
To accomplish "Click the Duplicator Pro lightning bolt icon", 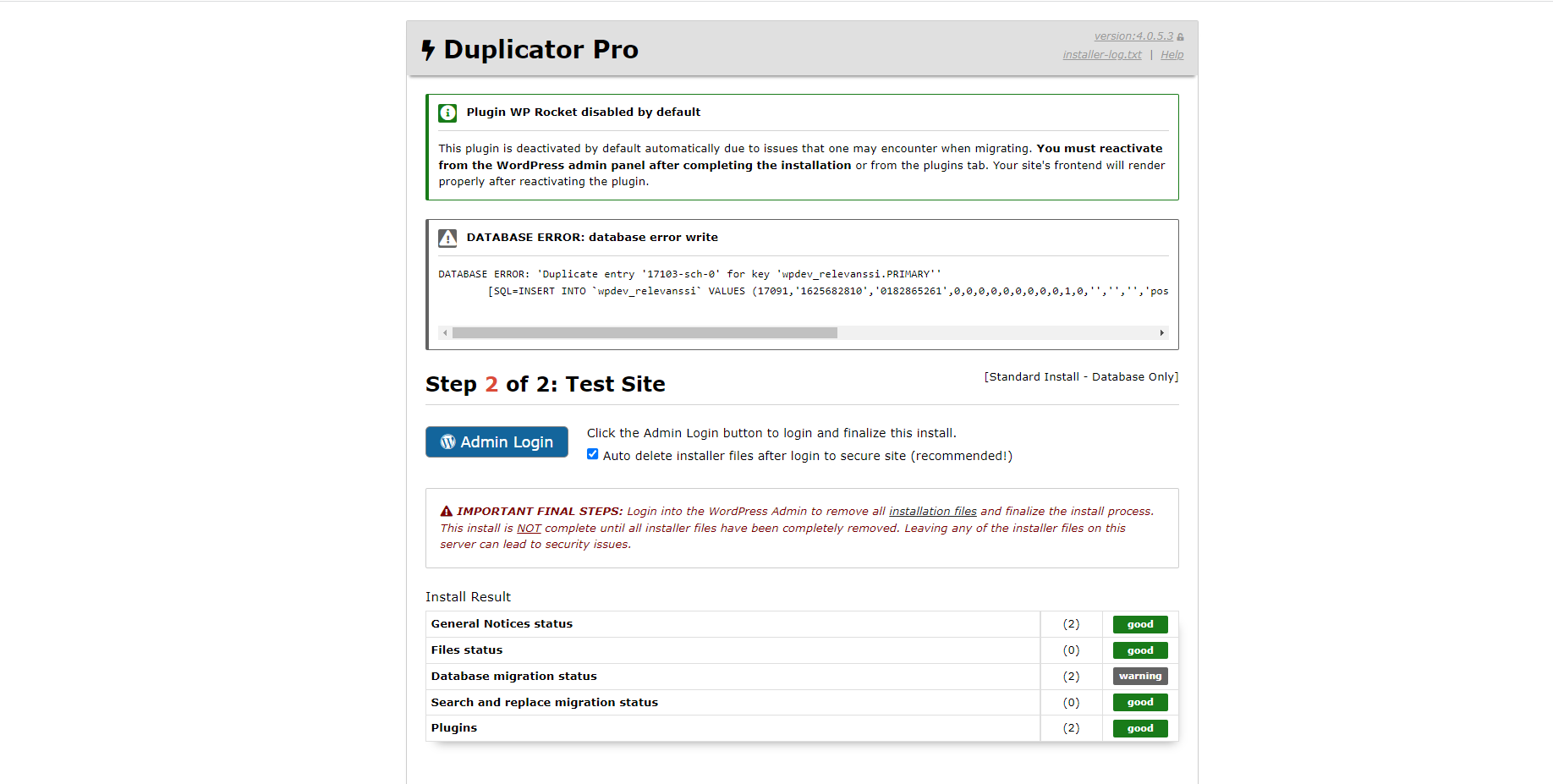I will click(x=428, y=50).
